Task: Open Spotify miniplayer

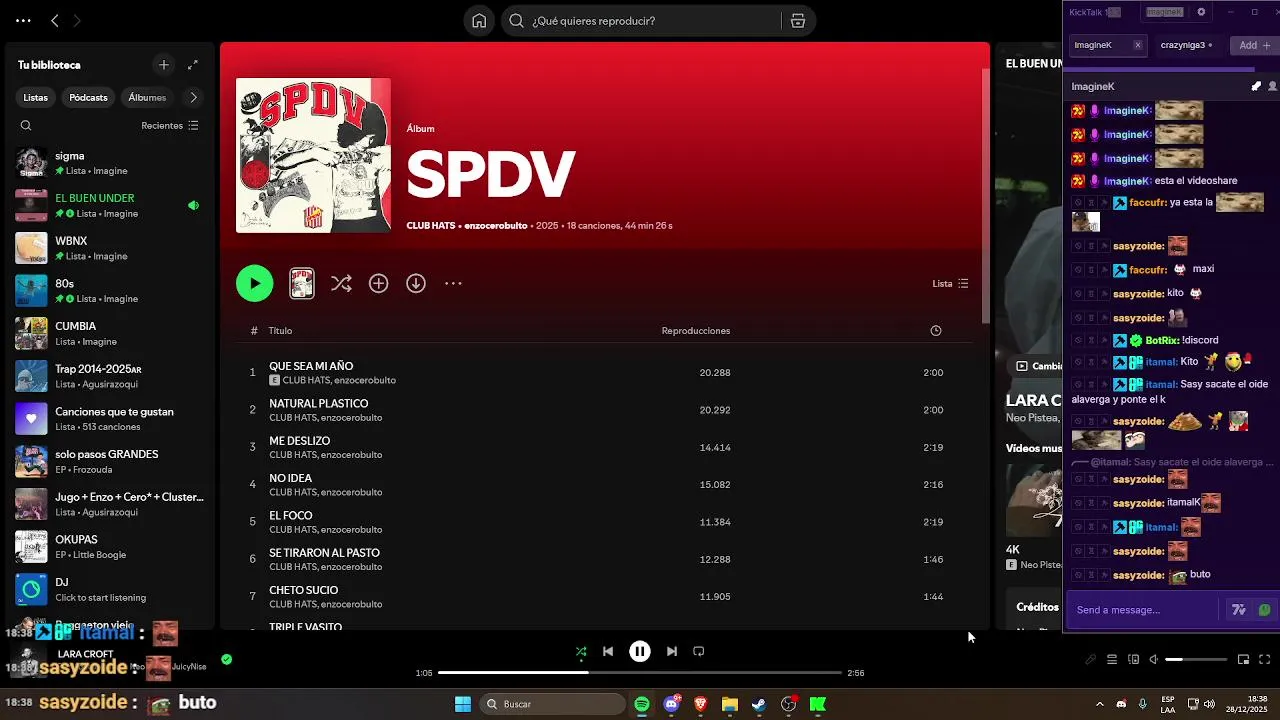Action: pyautogui.click(x=1243, y=659)
